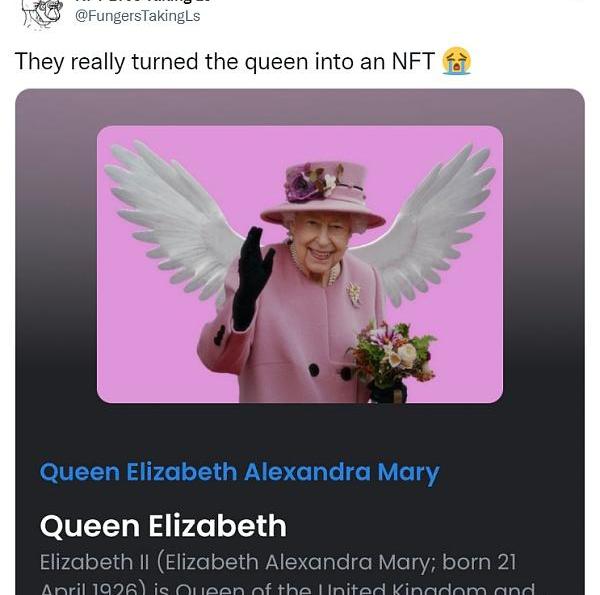This screenshot has width=600, height=595.
Task: Click the pink hat with flowers
Action: pos(322,193)
